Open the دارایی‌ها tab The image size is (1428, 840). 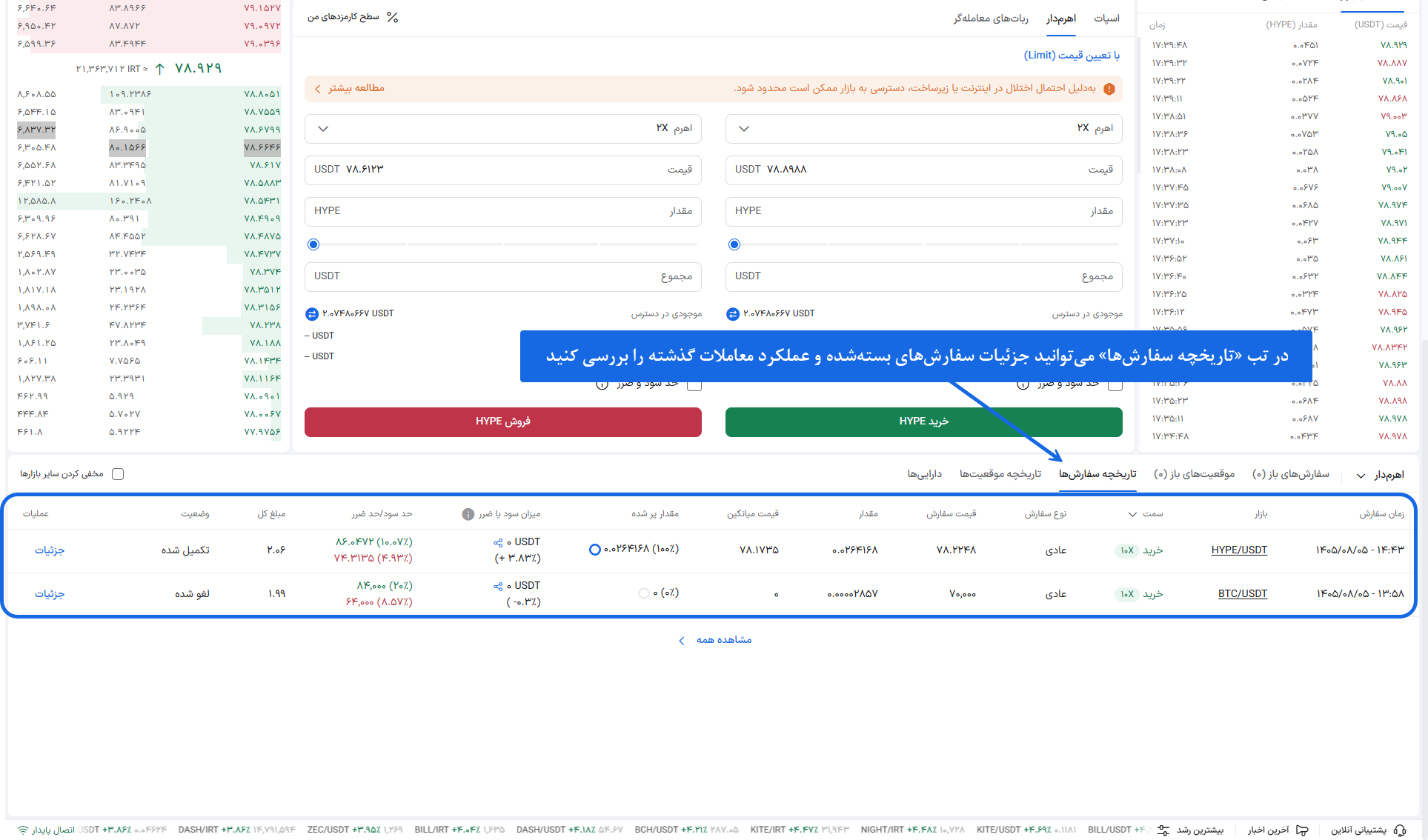(x=925, y=474)
